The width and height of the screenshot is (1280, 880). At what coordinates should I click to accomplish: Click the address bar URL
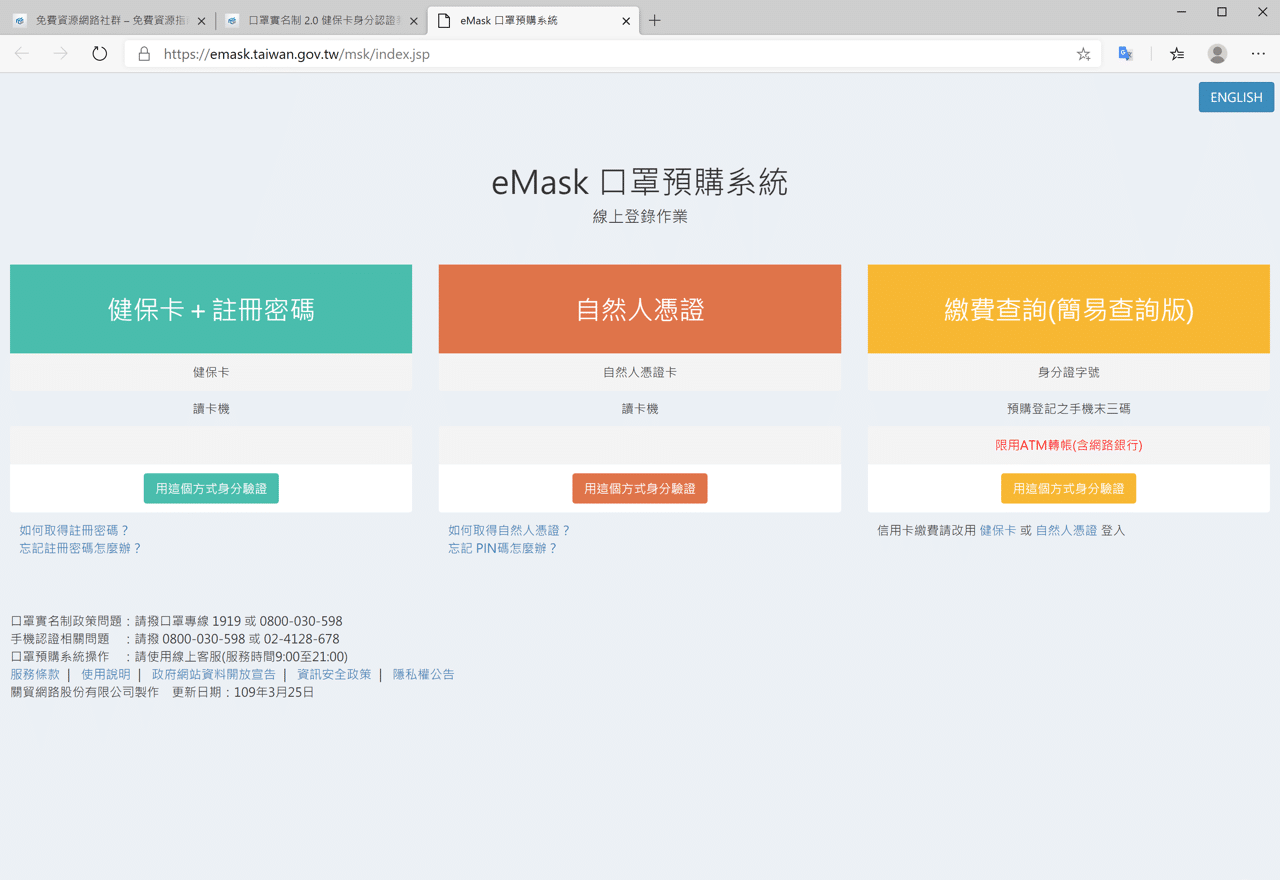tap(296, 54)
